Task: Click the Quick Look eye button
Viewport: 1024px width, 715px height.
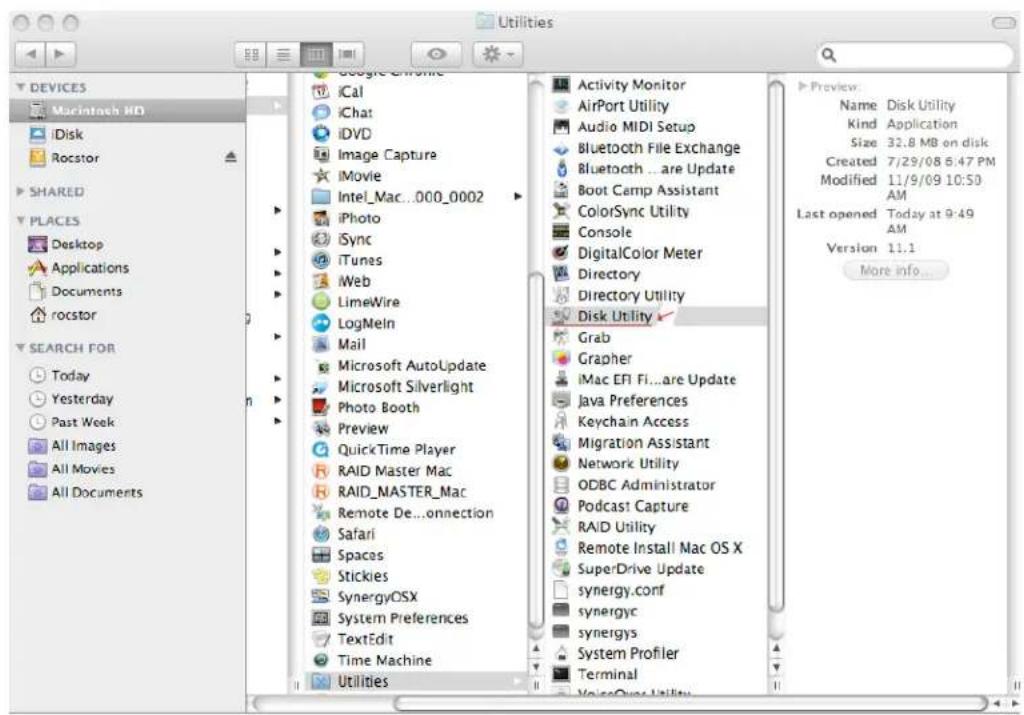Action: 436,55
